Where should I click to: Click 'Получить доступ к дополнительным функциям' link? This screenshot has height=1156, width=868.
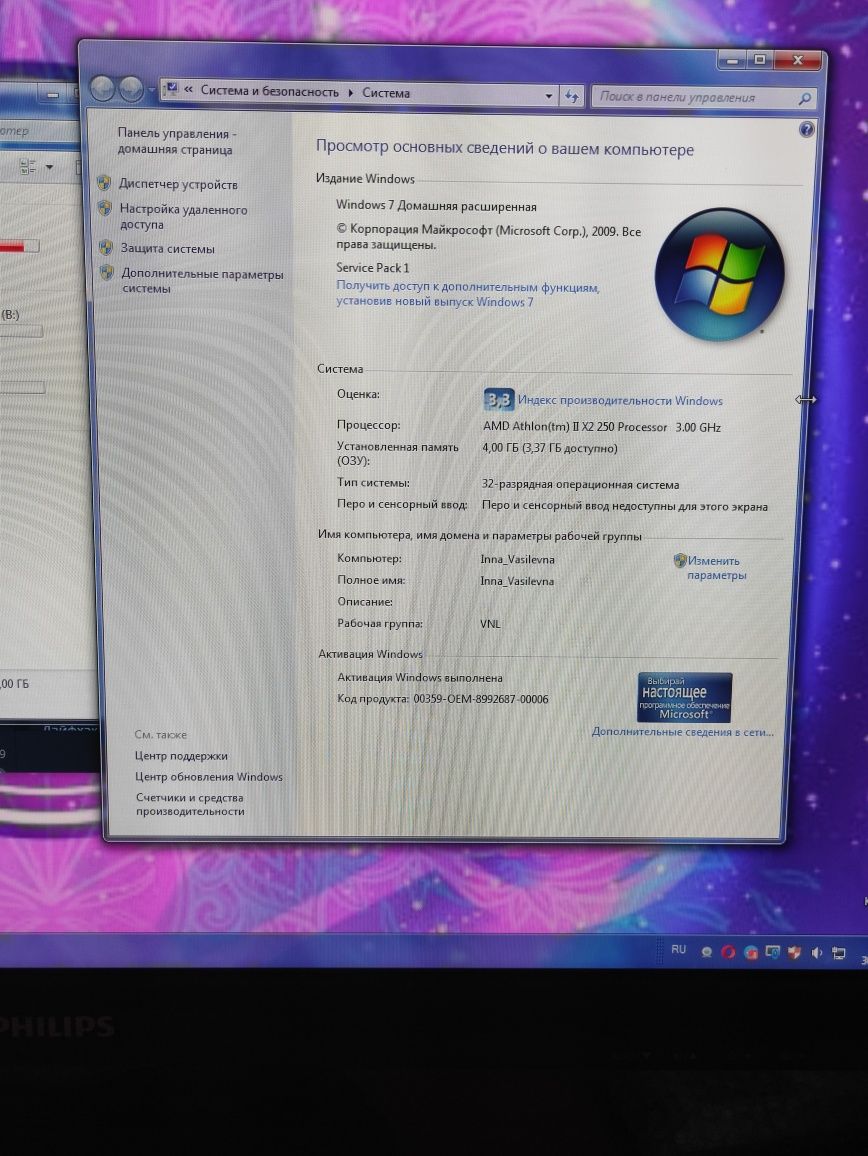pos(468,293)
